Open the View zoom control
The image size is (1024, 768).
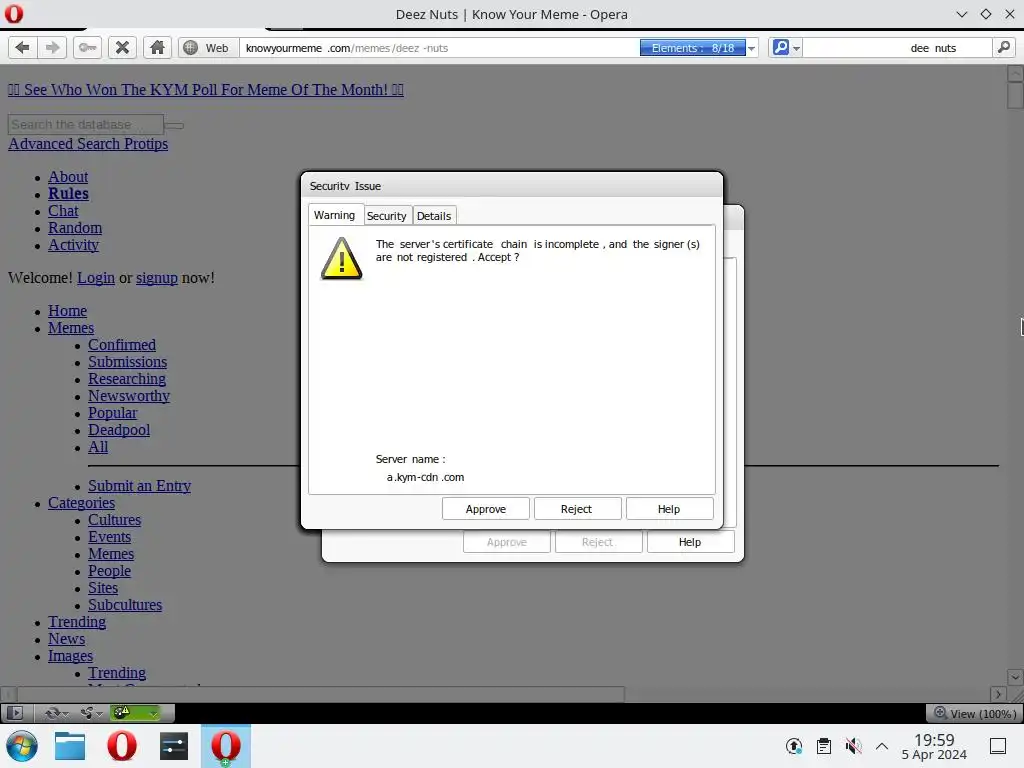point(974,713)
